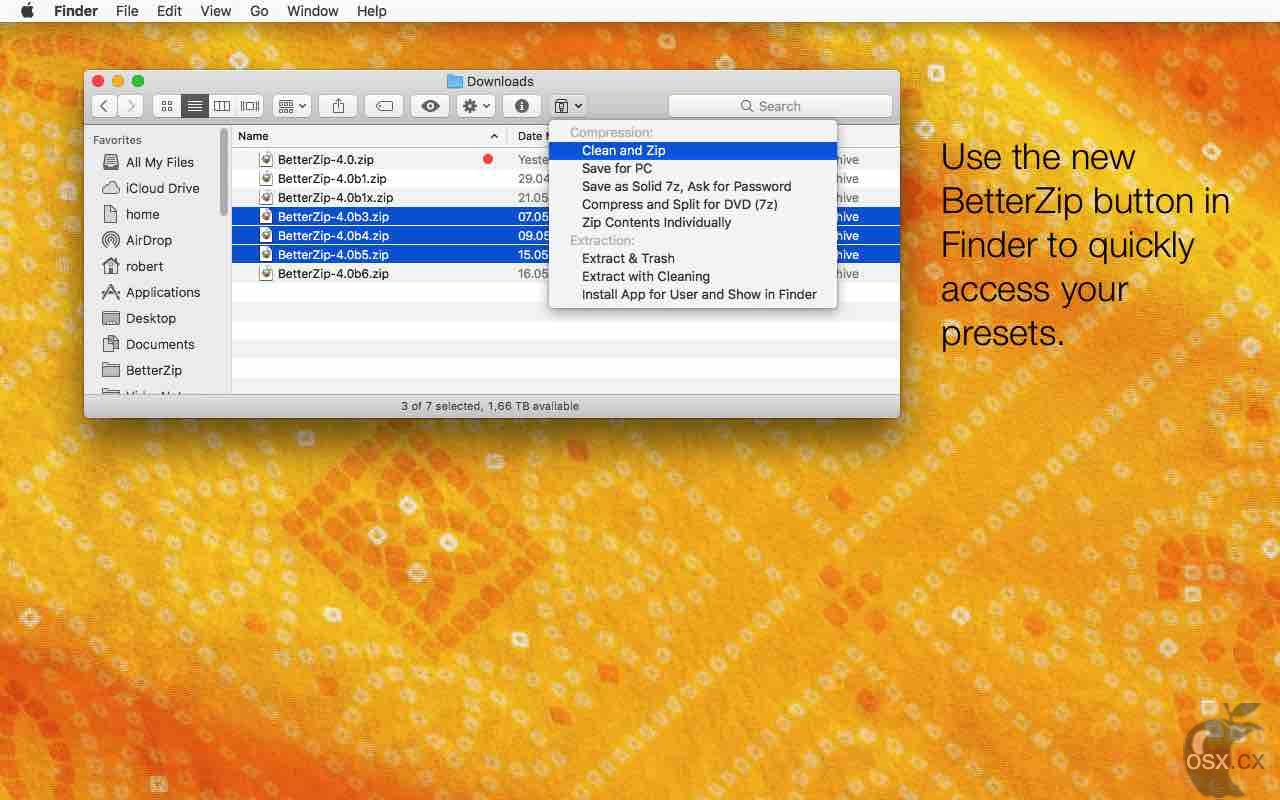1280x800 pixels.
Task: Choose Install App for User and Show in Finder
Action: 693,295
